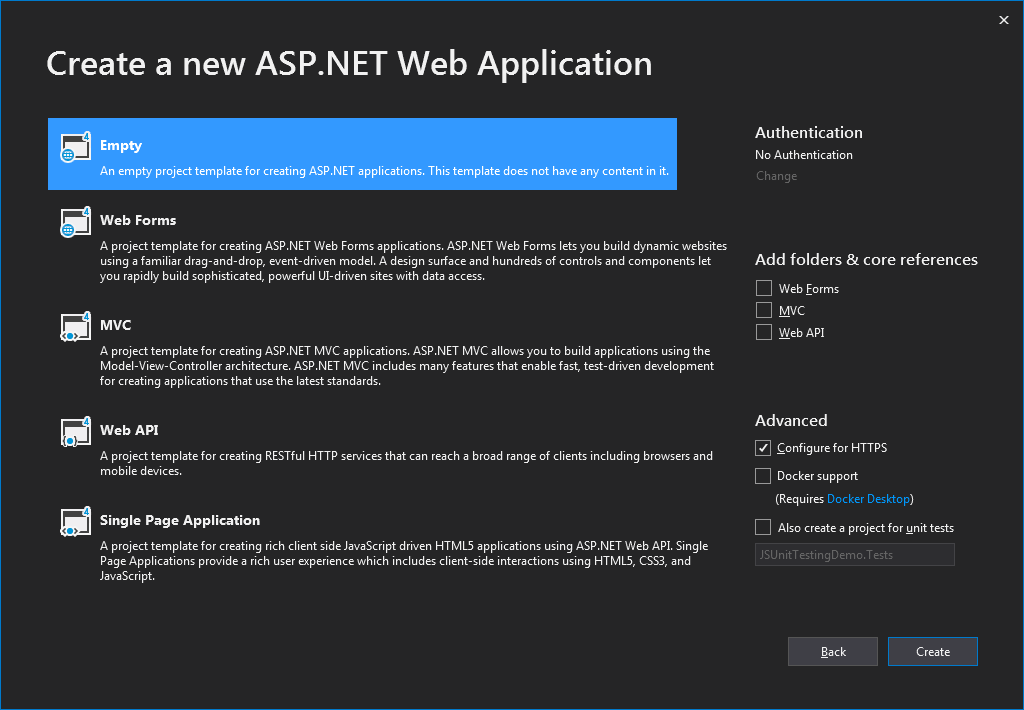Click the 'Add folders & core references' heading
The image size is (1024, 710).
(866, 259)
